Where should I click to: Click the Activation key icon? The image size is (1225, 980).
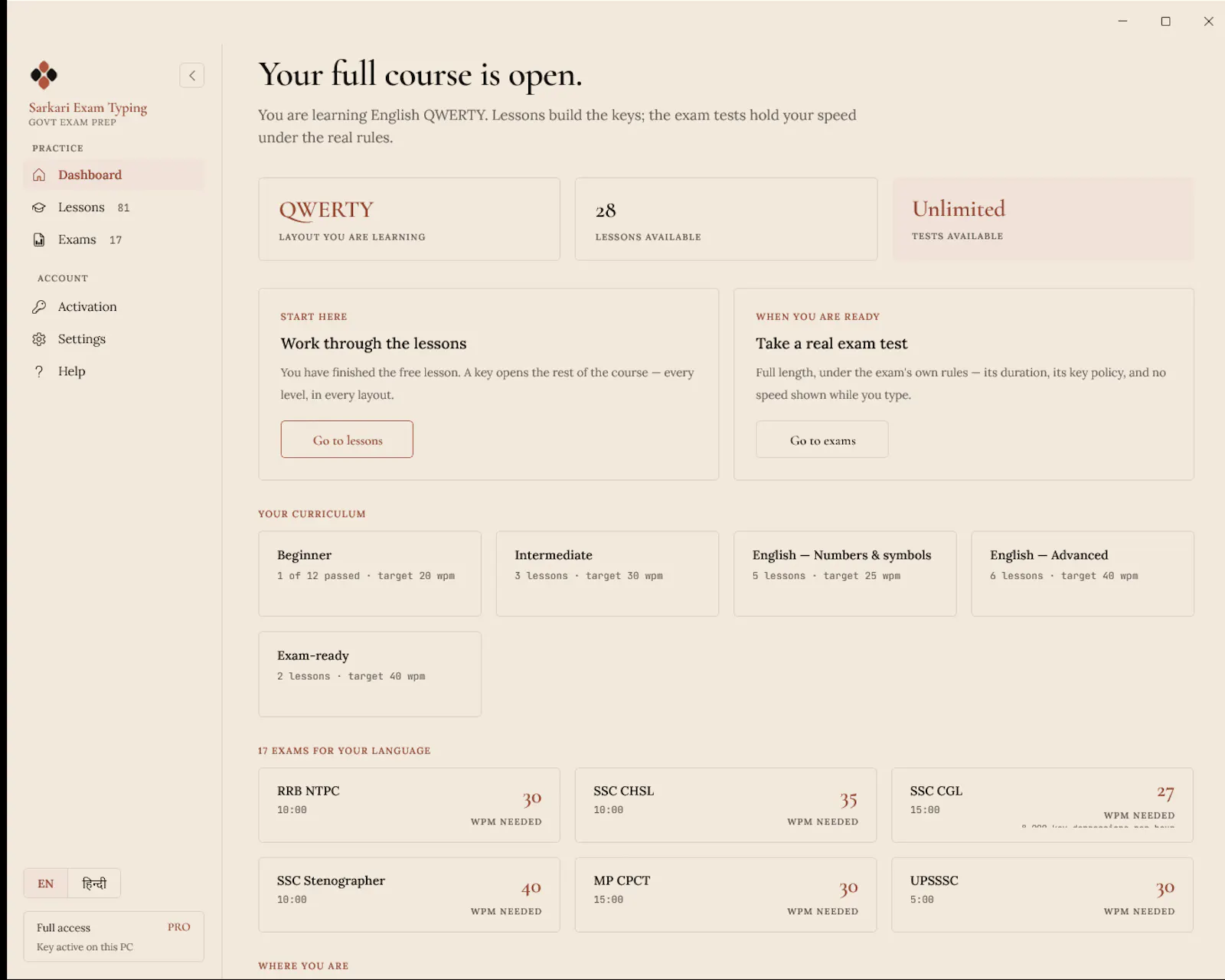[x=39, y=307]
